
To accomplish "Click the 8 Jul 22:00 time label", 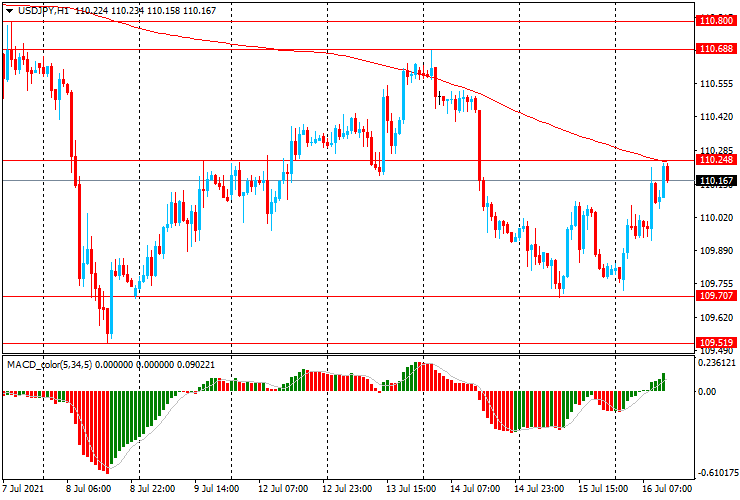I will (x=152, y=488).
